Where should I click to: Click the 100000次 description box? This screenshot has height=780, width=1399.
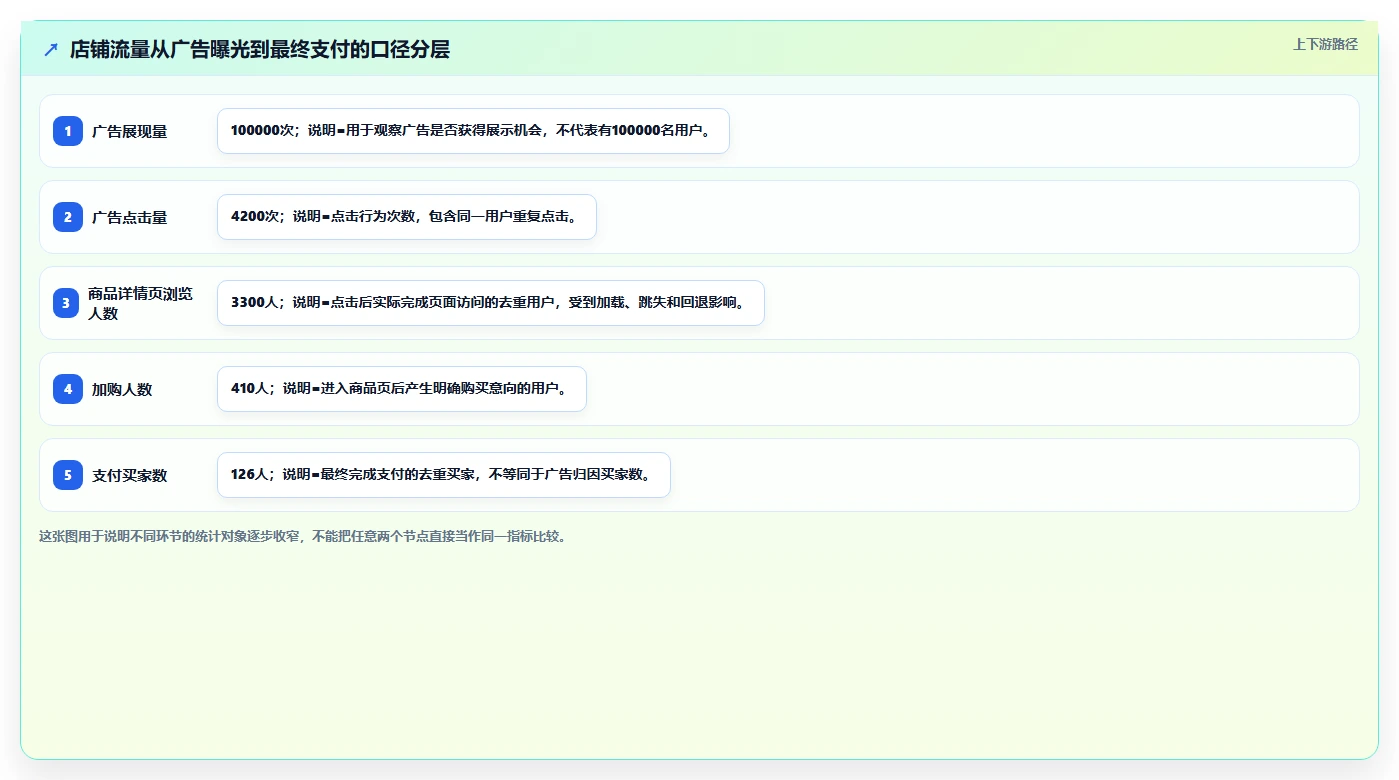473,131
